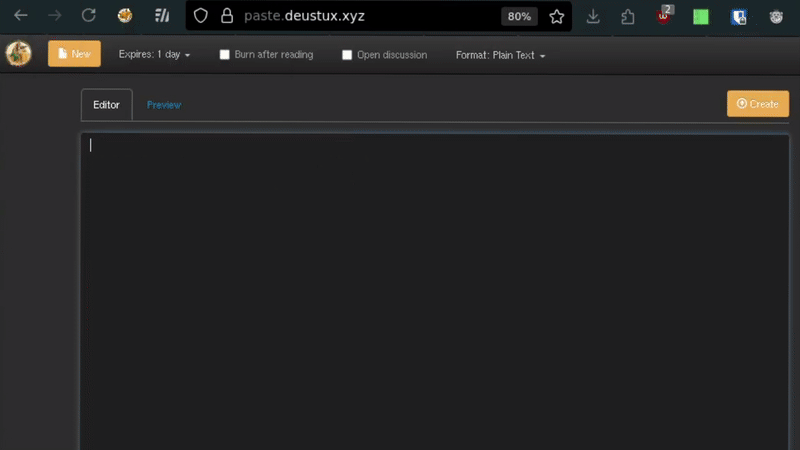The width and height of the screenshot is (800, 450).
Task: Switch to the Preview tab
Action: tap(164, 105)
